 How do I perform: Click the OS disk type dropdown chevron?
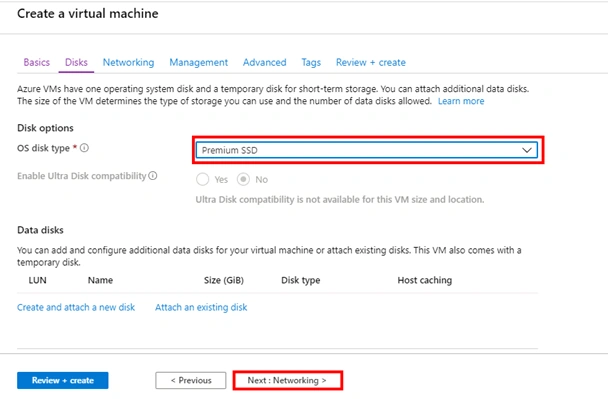527,150
